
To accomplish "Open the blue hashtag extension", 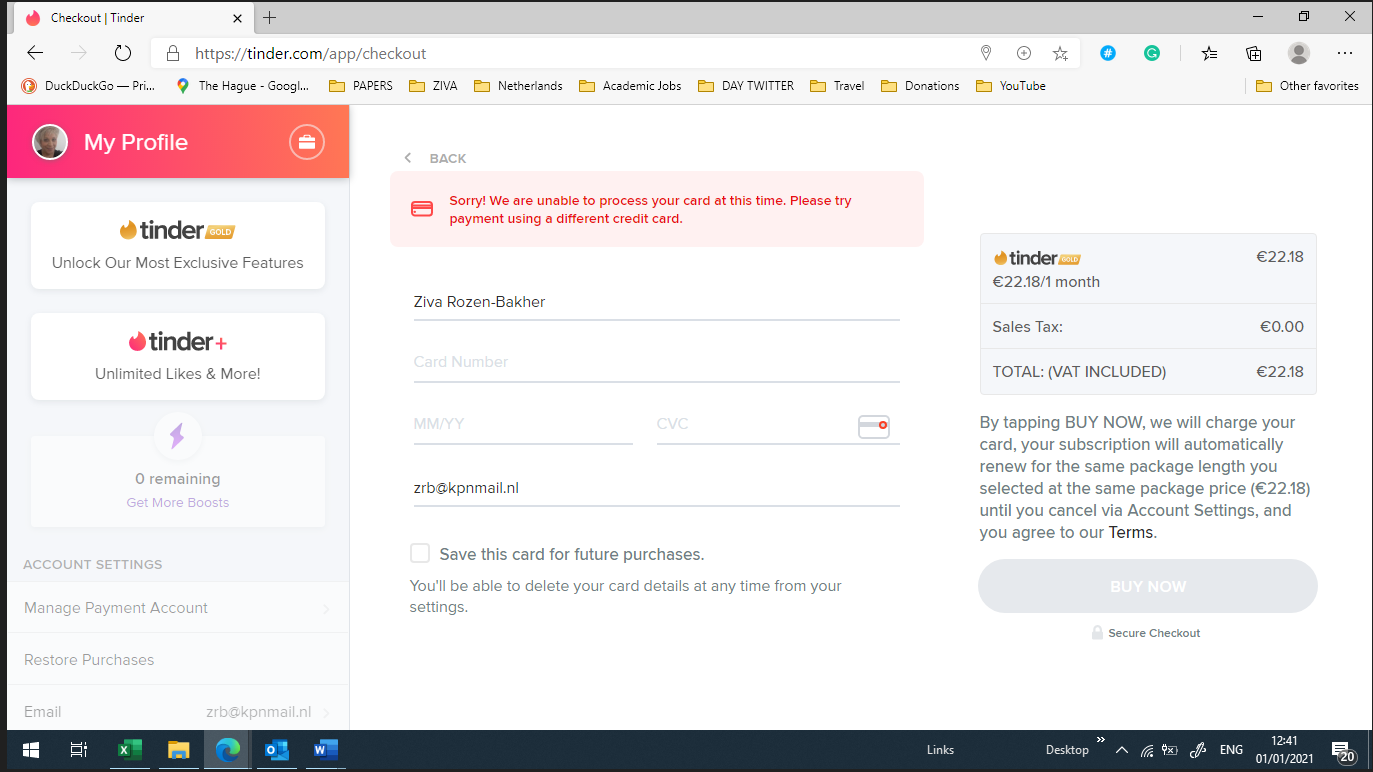I will point(1108,53).
